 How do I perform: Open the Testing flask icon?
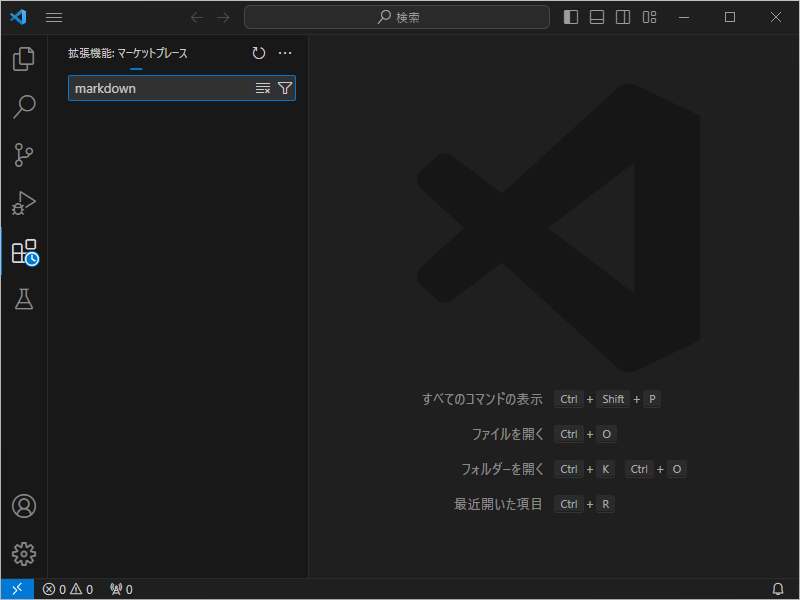23,298
